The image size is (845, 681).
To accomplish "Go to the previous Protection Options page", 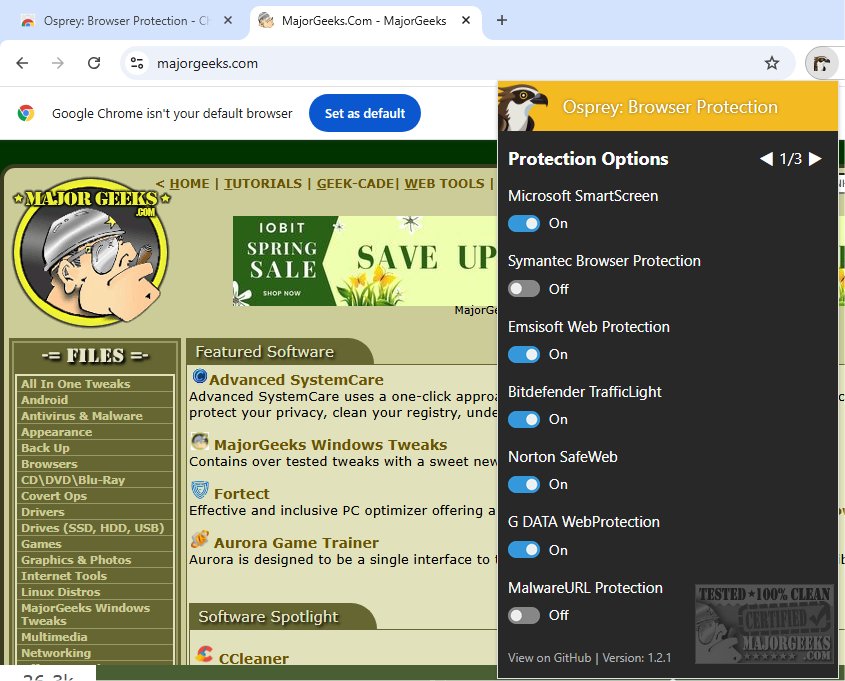I will 766,158.
